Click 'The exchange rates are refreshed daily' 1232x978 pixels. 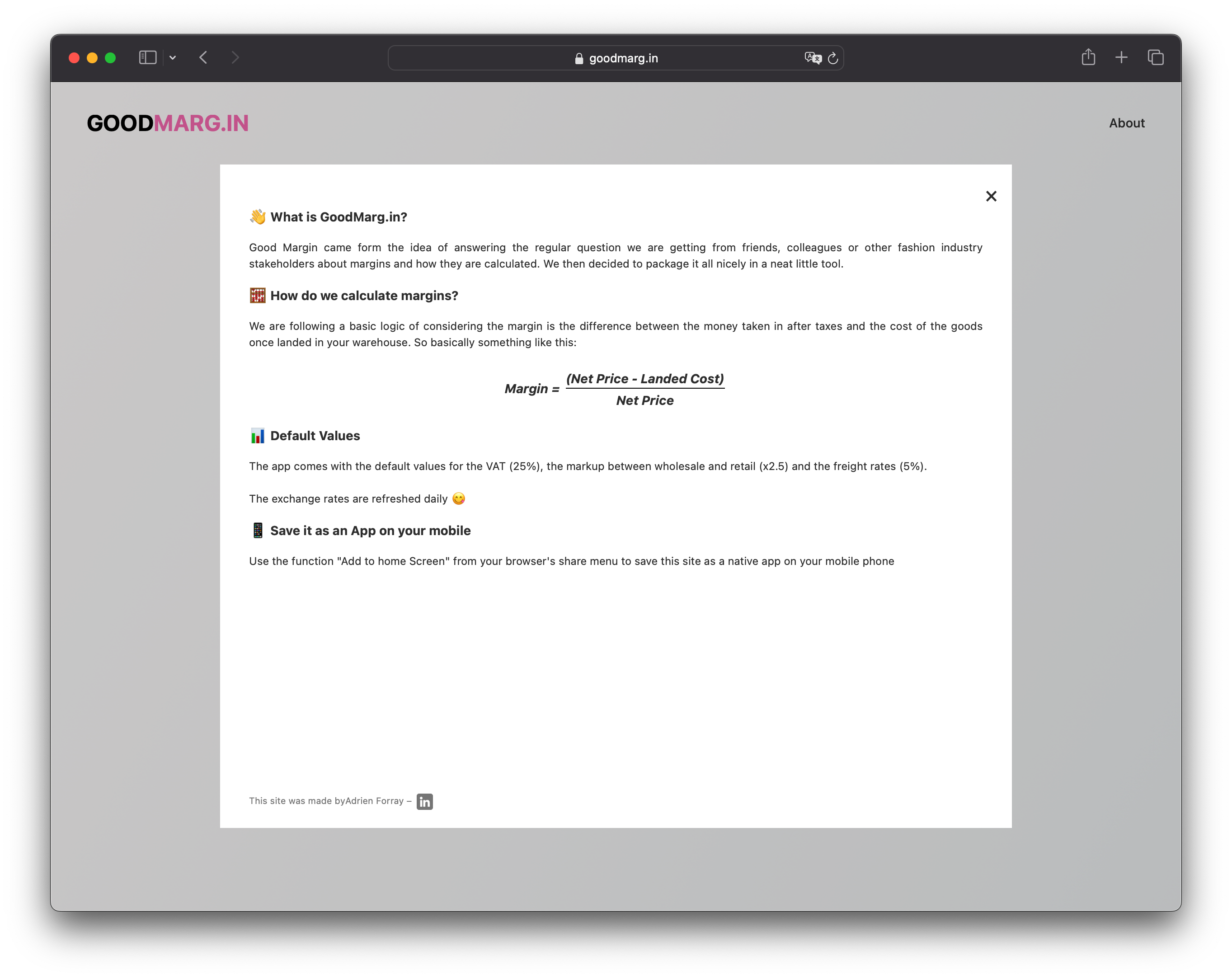tap(348, 498)
